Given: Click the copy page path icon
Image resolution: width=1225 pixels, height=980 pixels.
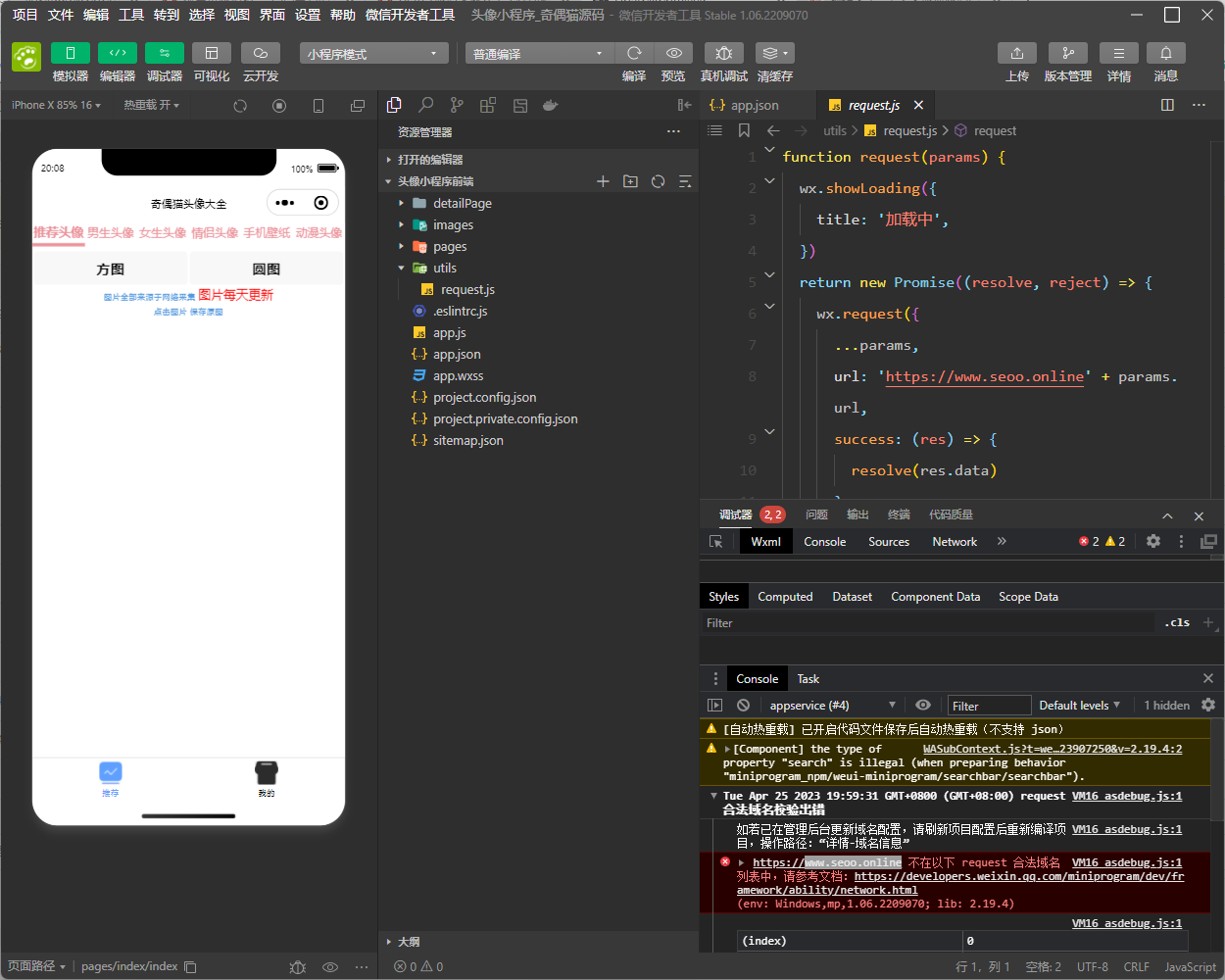Looking at the screenshot, I should click(x=190, y=966).
